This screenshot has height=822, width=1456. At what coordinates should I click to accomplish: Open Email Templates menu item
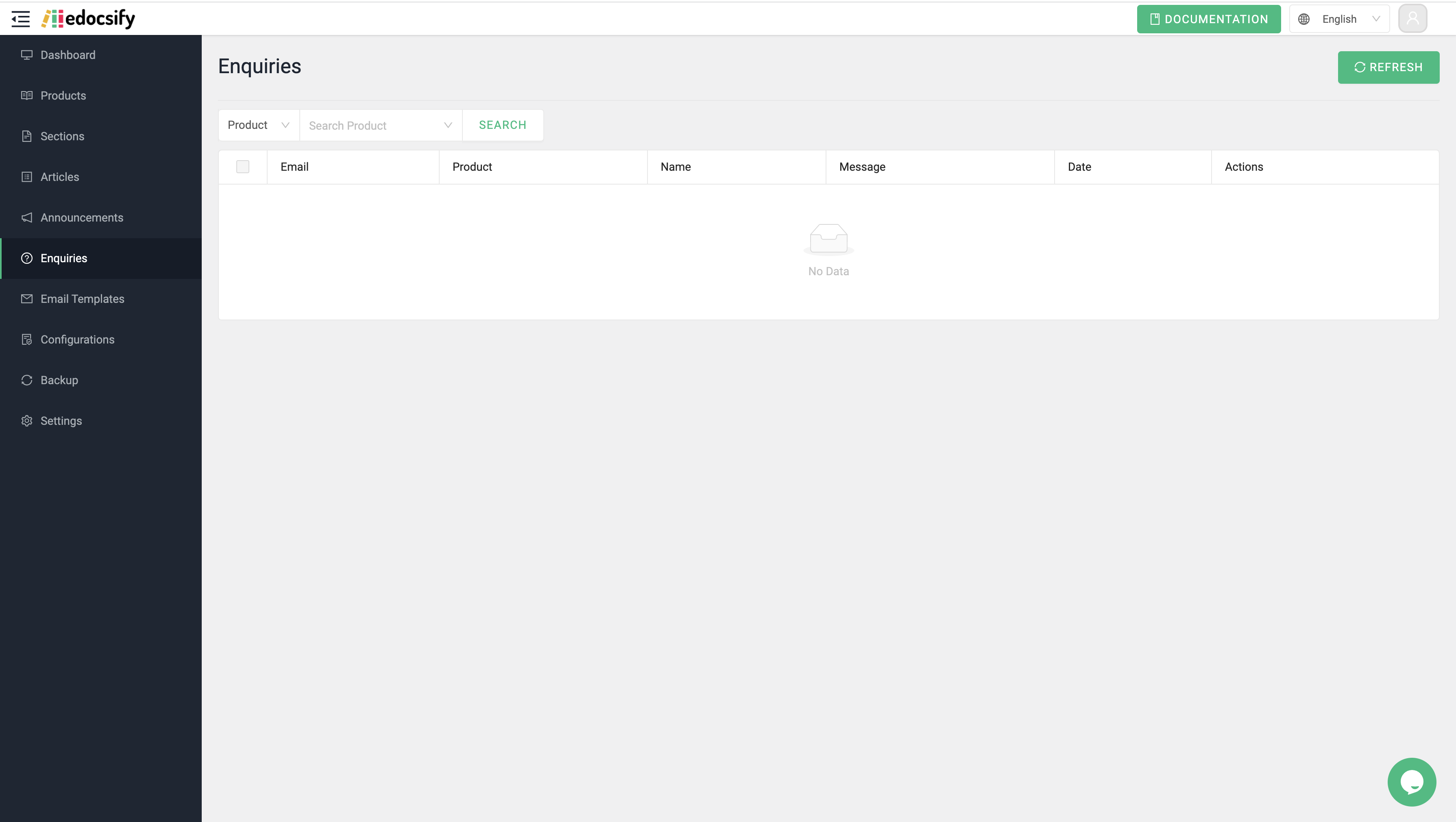point(83,299)
